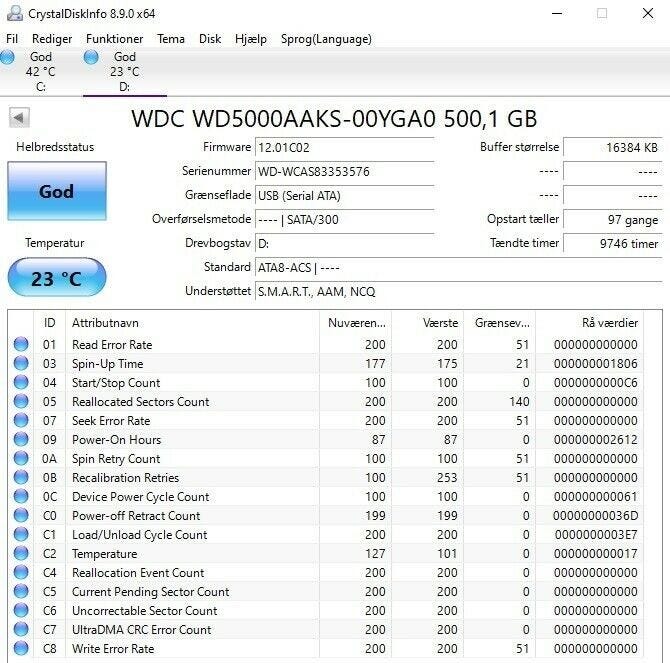Click raw value '0000000003E7'
This screenshot has width=670, height=663.
click(596, 535)
